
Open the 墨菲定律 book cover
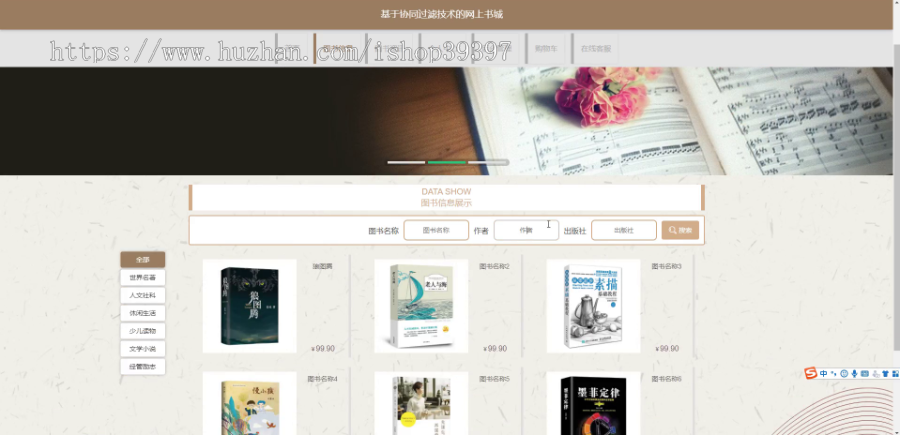coord(593,403)
